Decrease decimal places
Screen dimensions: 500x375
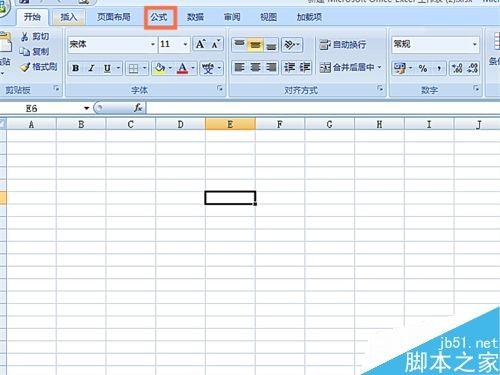(x=472, y=68)
